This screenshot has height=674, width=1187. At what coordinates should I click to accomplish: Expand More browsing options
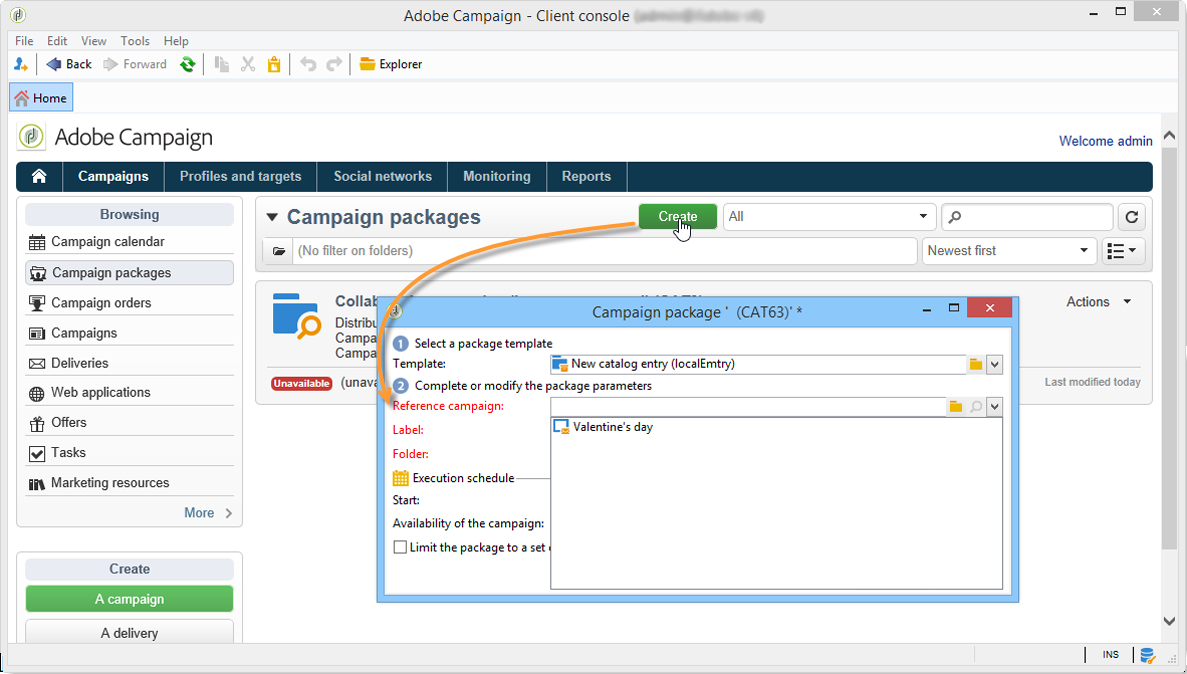(208, 513)
